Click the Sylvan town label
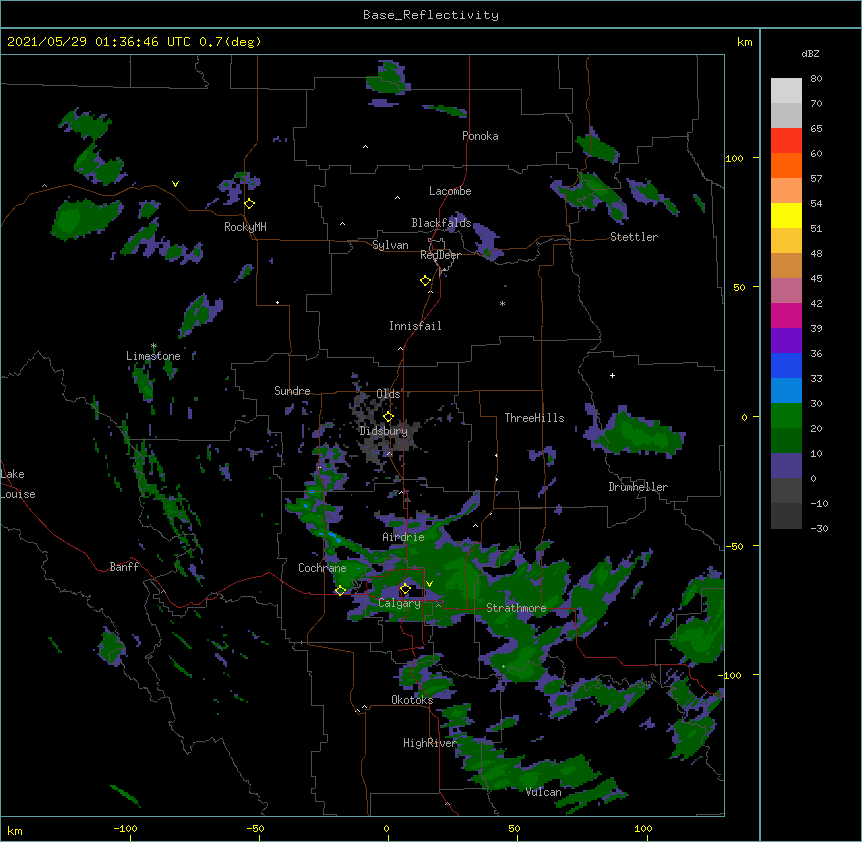This screenshot has height=842, width=862. point(390,245)
